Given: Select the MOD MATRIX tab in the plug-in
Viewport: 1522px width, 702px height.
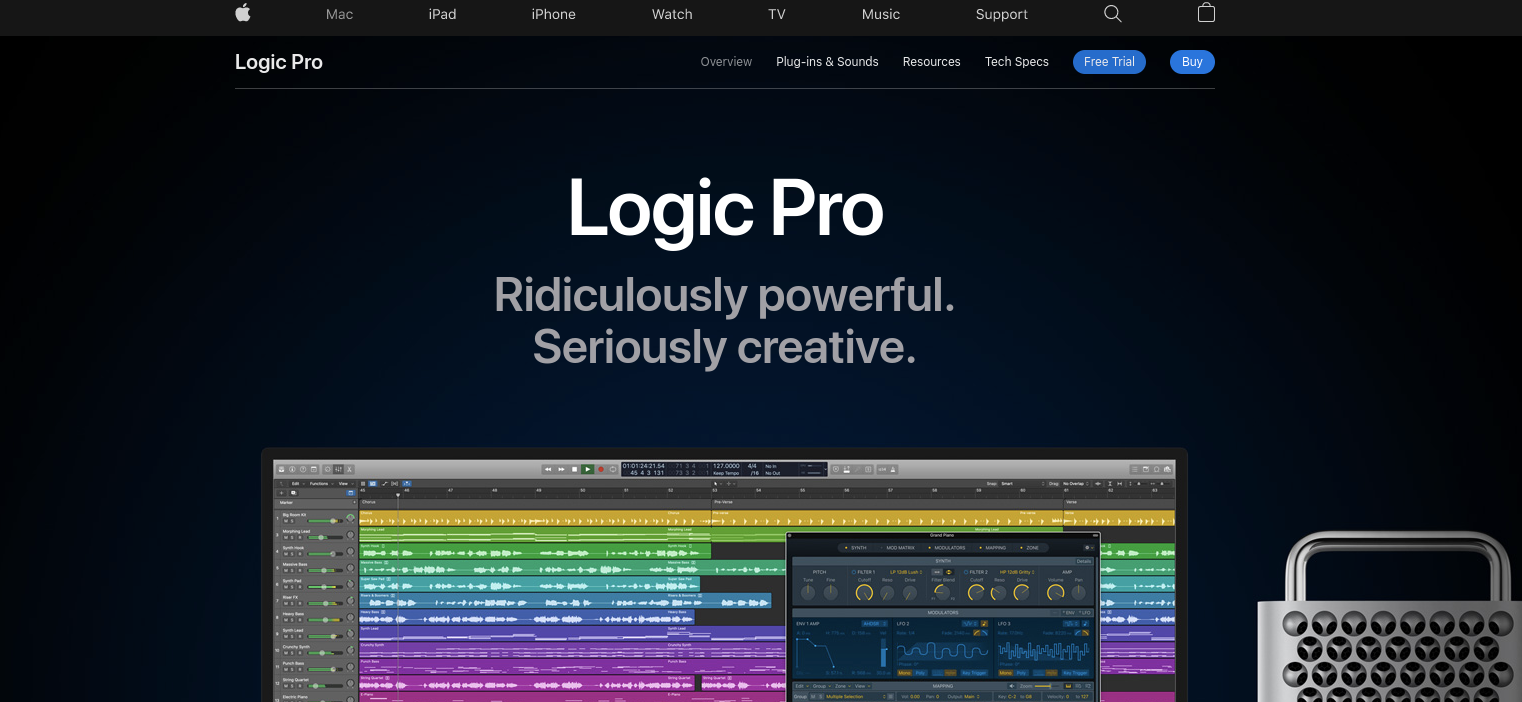Looking at the screenshot, I should 898,548.
